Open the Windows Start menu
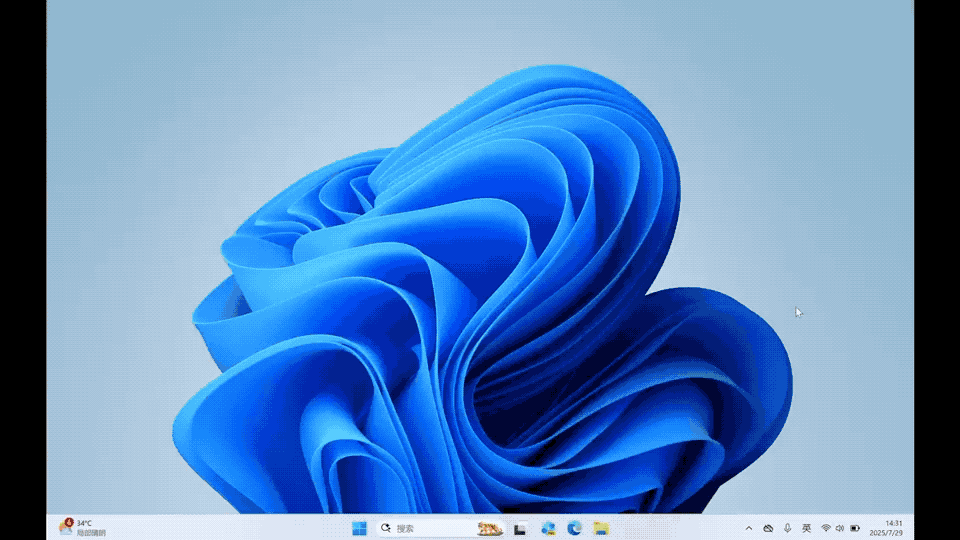This screenshot has height=540, width=960. pyautogui.click(x=359, y=528)
